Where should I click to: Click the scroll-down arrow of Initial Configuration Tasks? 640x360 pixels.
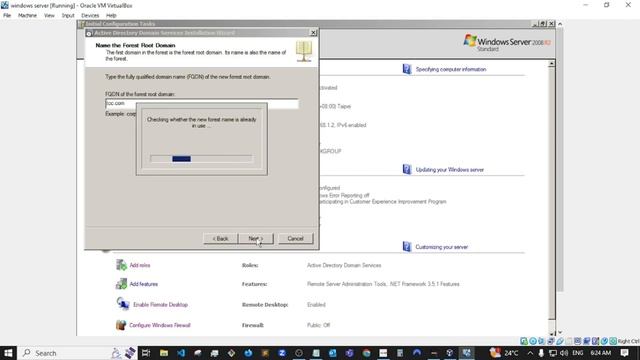pyautogui.click(x=551, y=333)
